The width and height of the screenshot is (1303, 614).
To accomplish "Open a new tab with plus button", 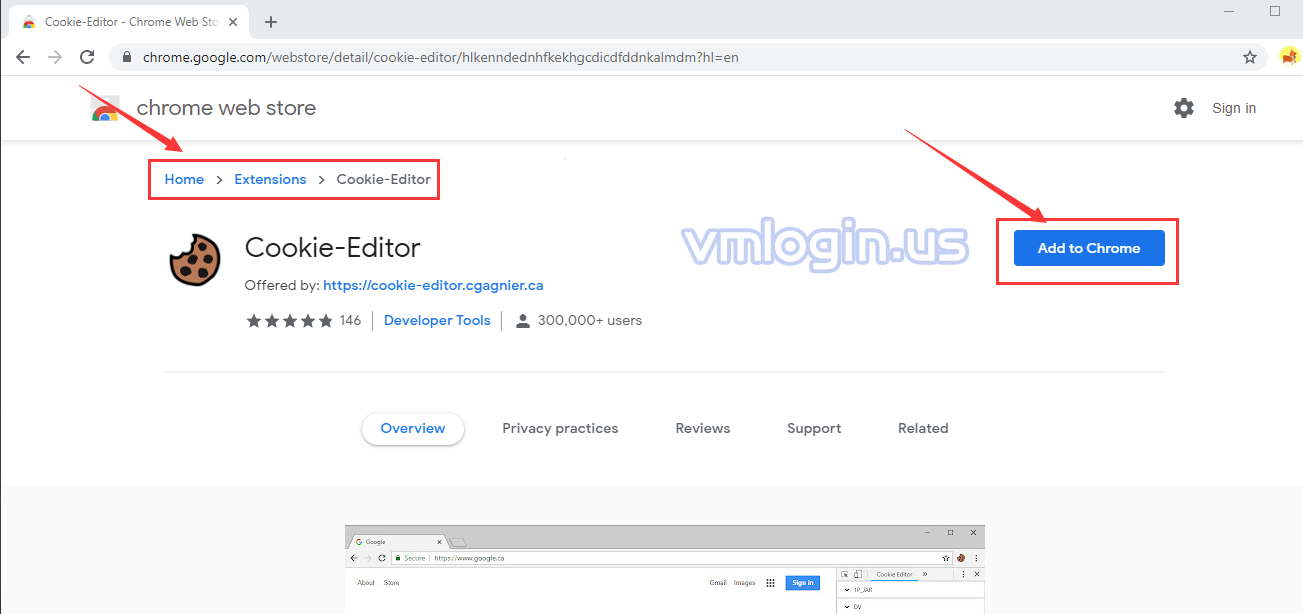I will click(x=270, y=21).
